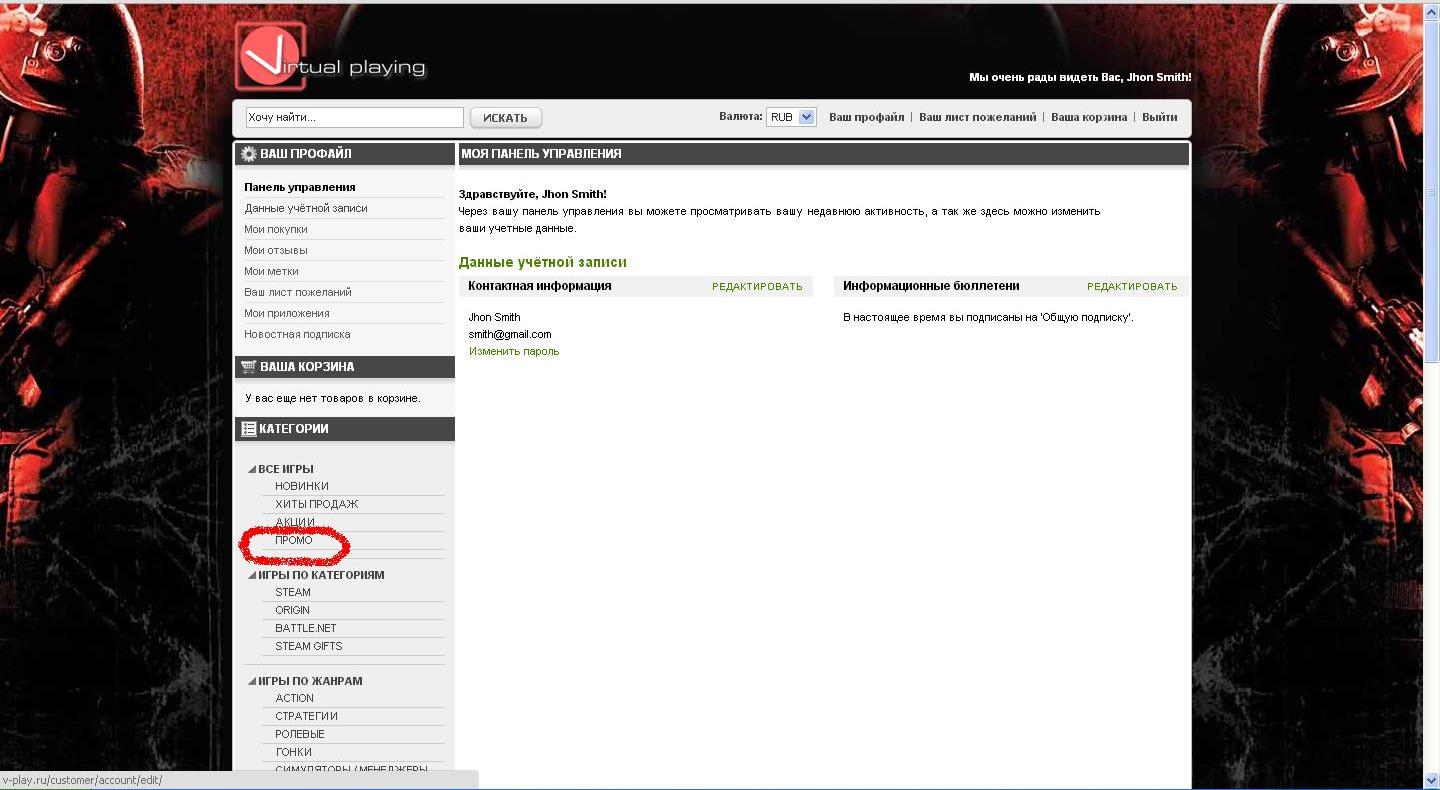Open Ваш лист пожеланий in top bar
1440x790 pixels.
(977, 117)
